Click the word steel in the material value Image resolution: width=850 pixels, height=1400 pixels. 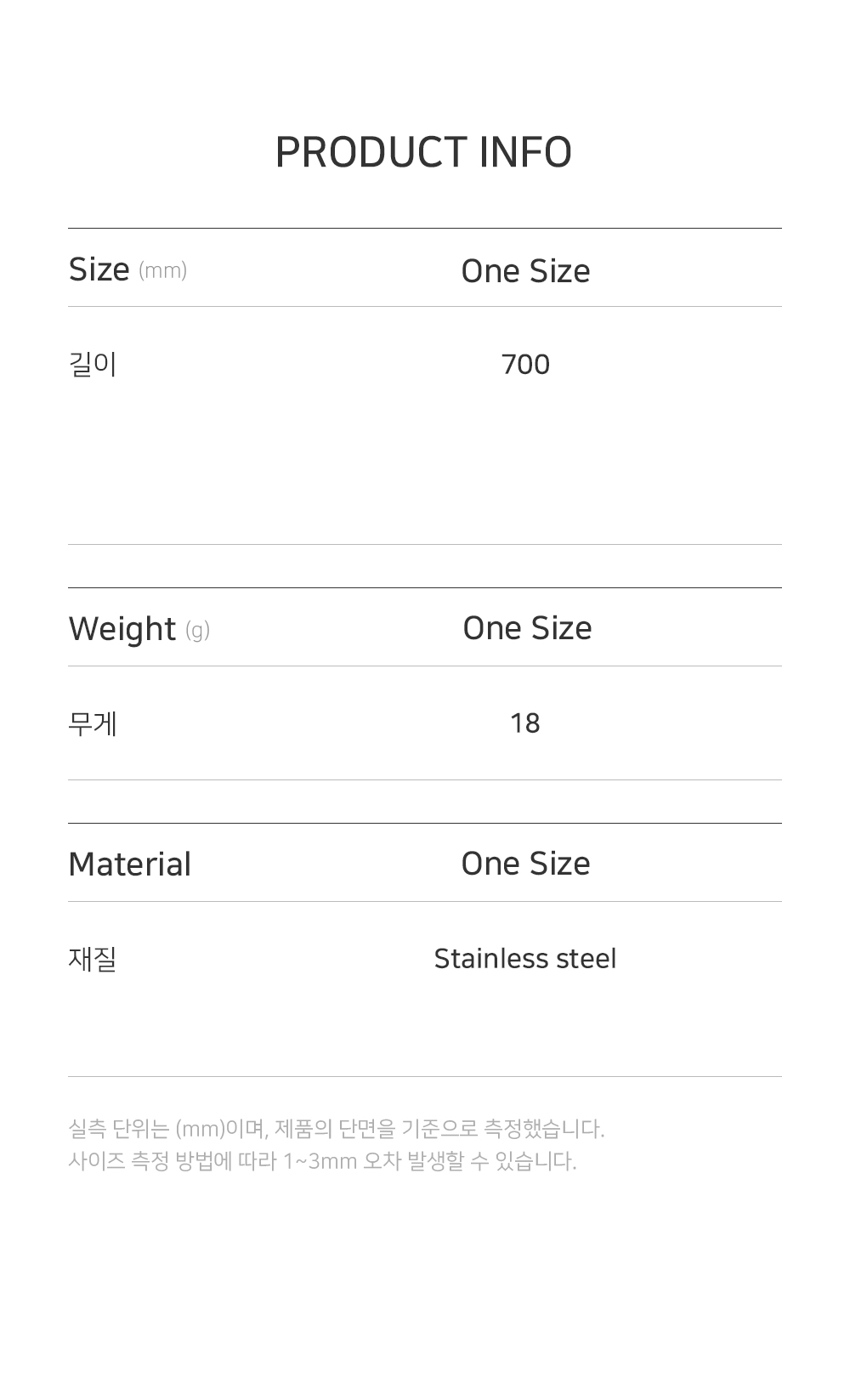(x=586, y=959)
